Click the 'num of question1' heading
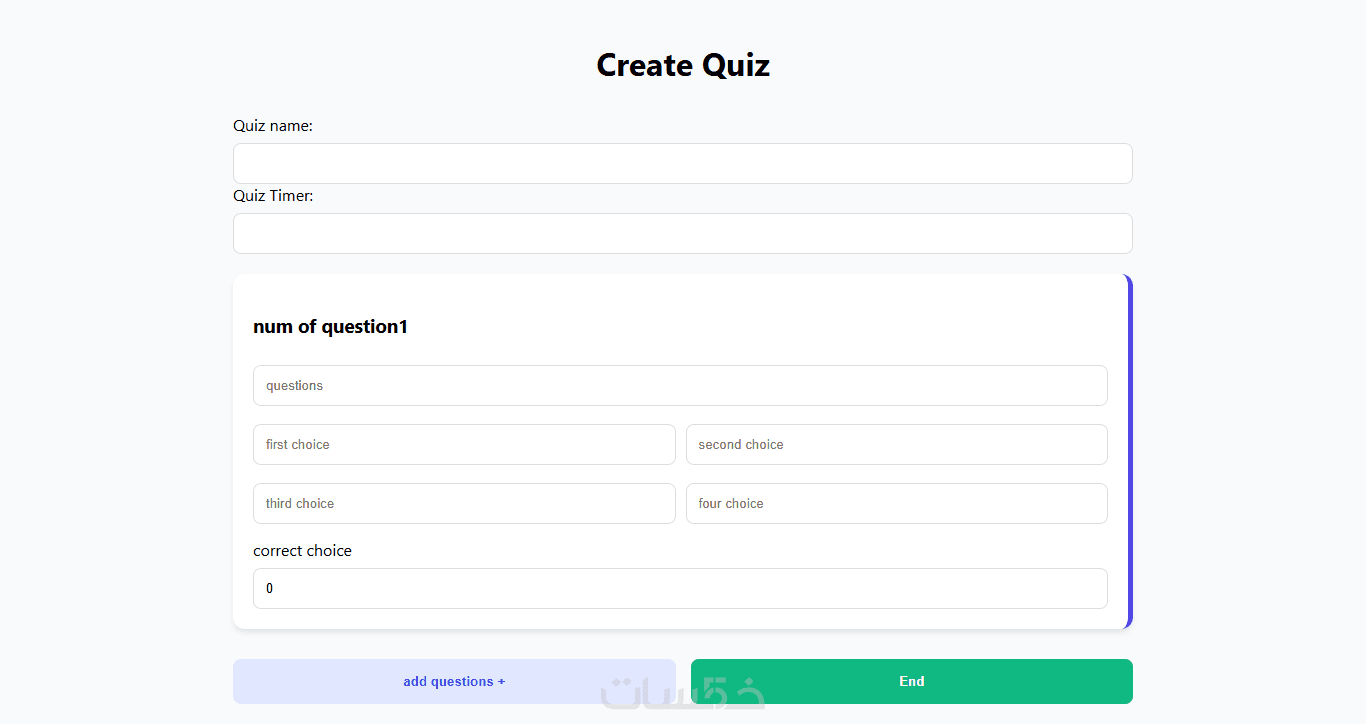The width and height of the screenshot is (1366, 724). [330, 327]
